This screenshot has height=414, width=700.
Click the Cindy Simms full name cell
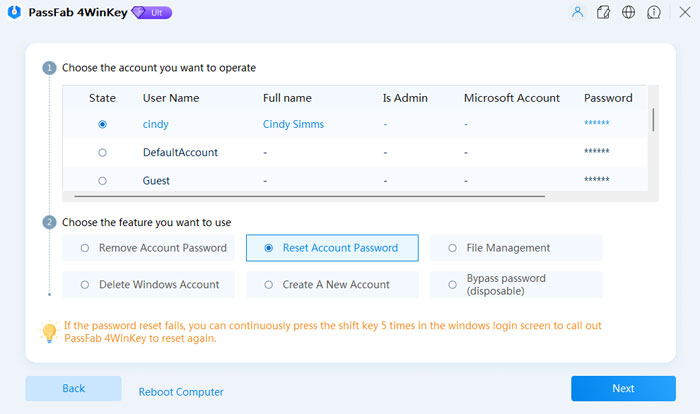click(293, 124)
